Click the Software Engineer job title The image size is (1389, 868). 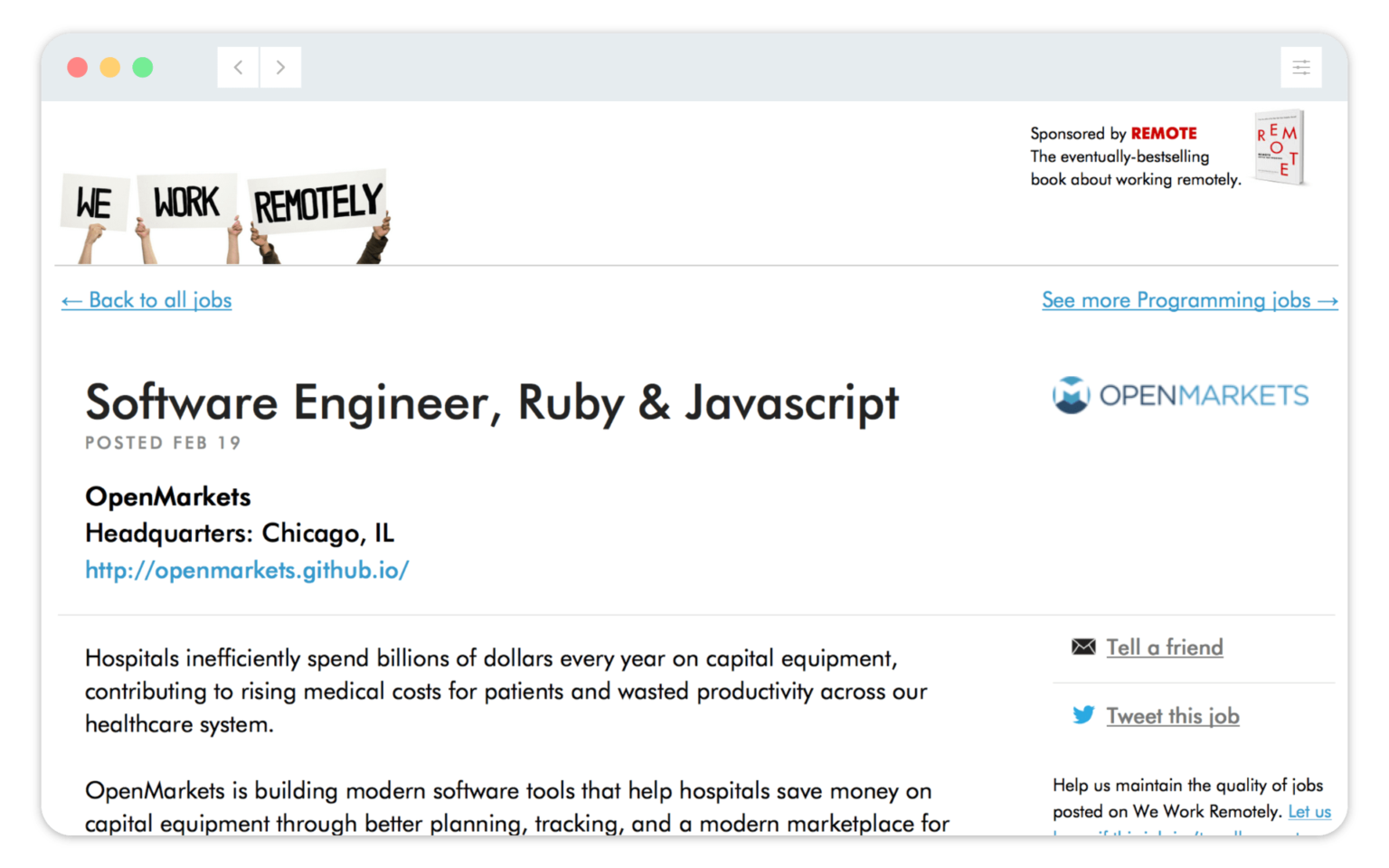(491, 404)
